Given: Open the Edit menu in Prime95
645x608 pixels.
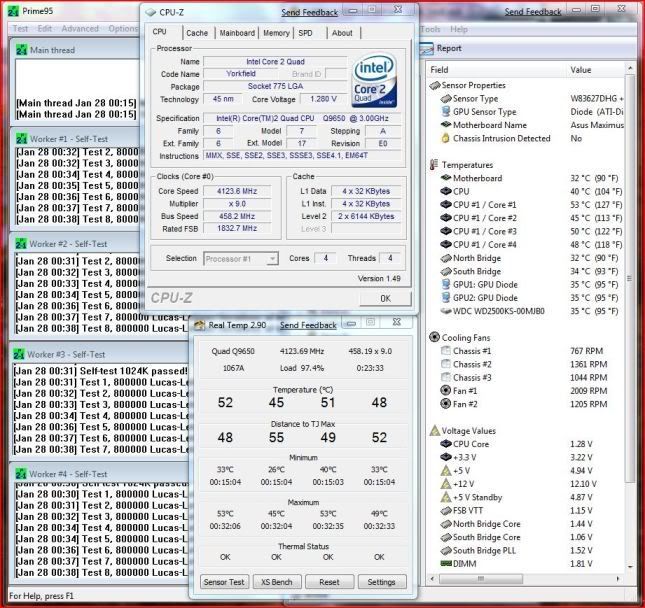Looking at the screenshot, I should click(44, 28).
